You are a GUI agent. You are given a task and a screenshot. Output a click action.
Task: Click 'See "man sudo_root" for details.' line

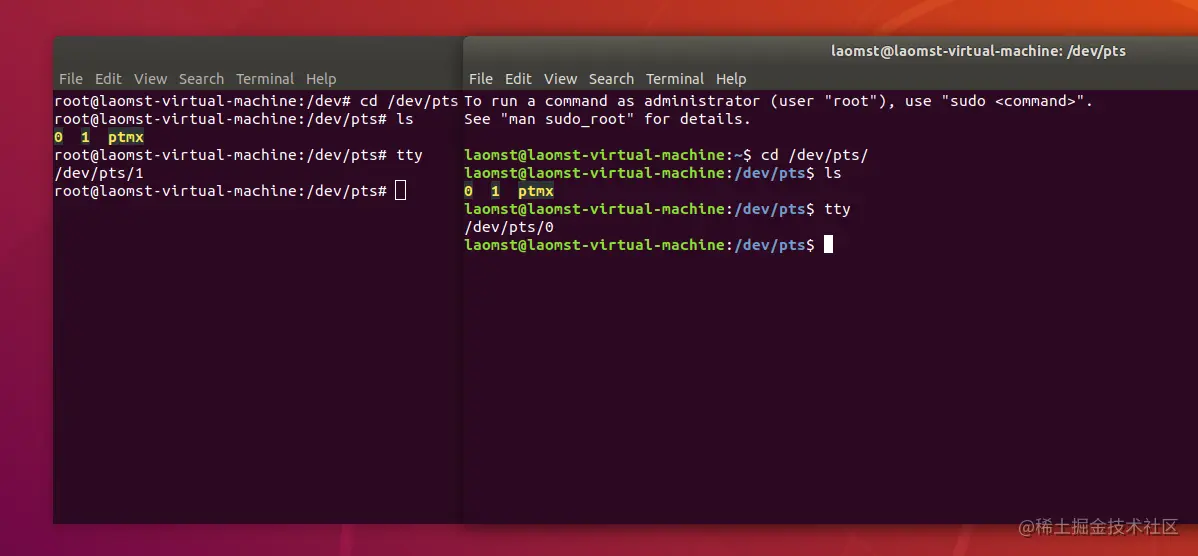[607, 119]
